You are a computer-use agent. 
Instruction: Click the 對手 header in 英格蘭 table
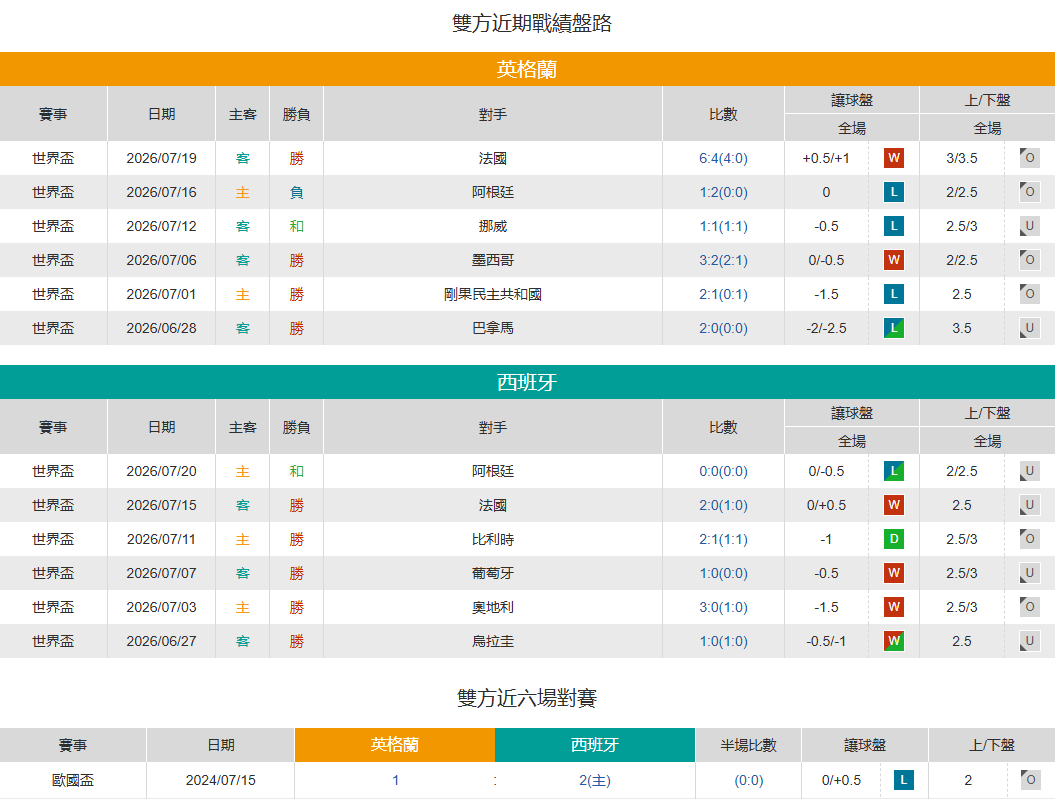(493, 114)
